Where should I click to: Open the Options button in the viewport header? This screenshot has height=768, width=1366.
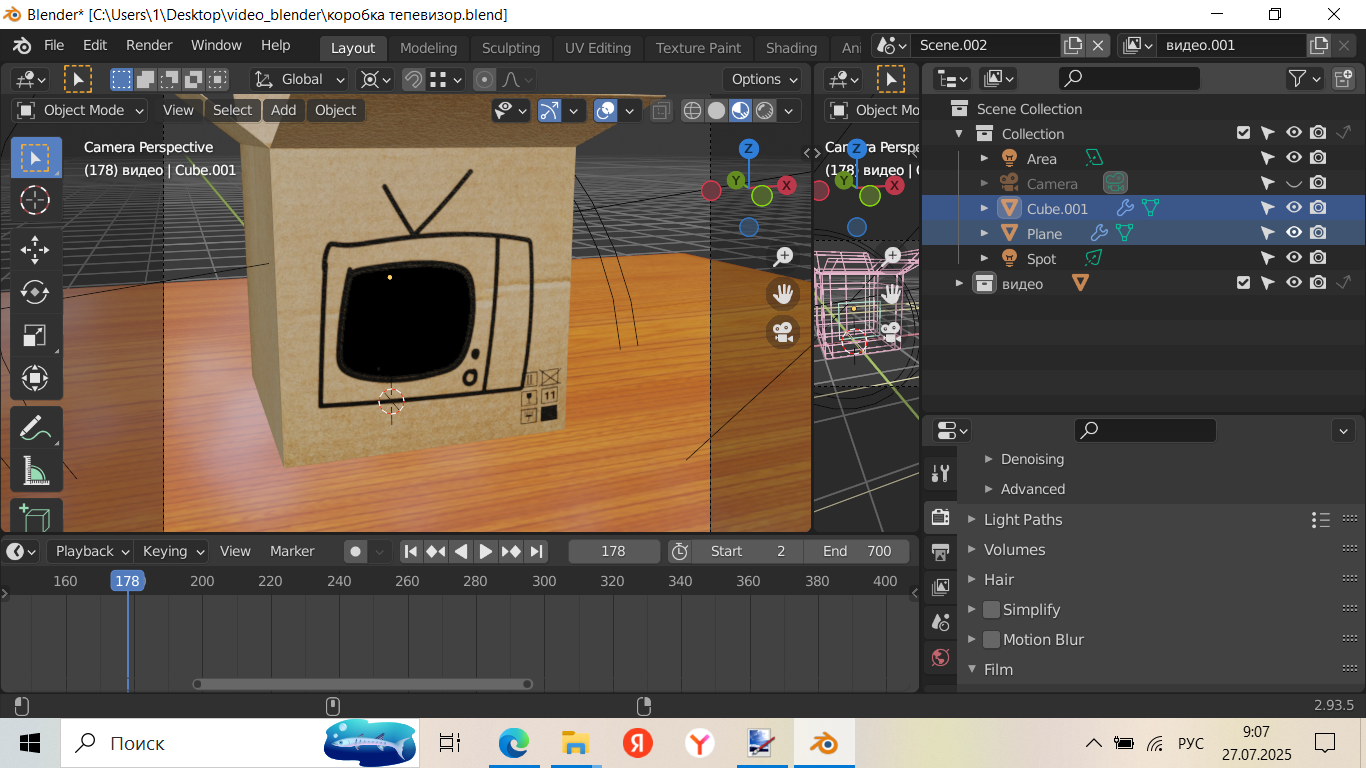pyautogui.click(x=765, y=79)
